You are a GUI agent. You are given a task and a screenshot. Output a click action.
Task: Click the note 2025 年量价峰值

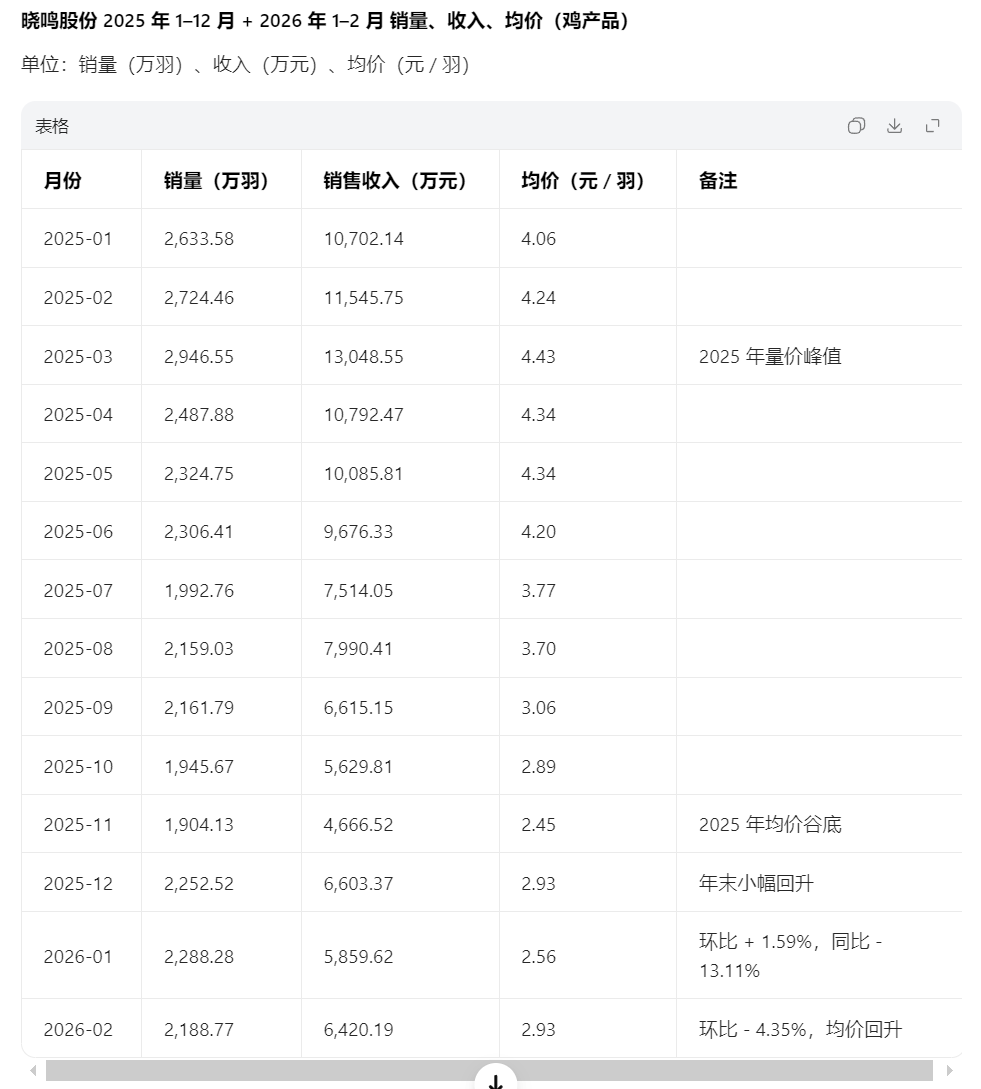click(x=770, y=357)
